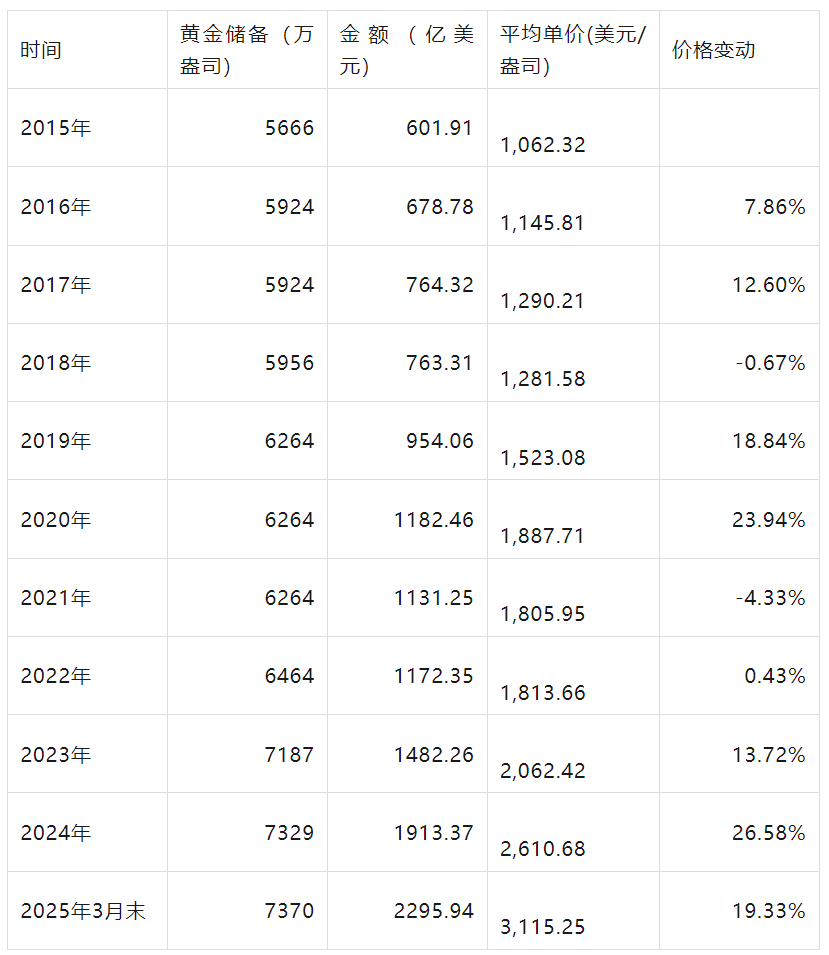829x955 pixels.
Task: Click the 2,062.42 average price cell
Action: pyautogui.click(x=573, y=753)
